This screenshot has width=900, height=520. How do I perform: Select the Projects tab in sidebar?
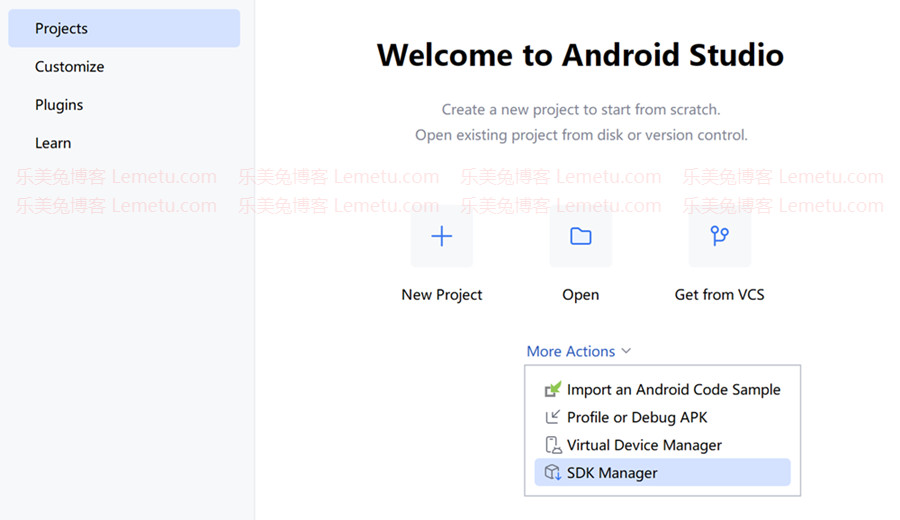coord(124,28)
